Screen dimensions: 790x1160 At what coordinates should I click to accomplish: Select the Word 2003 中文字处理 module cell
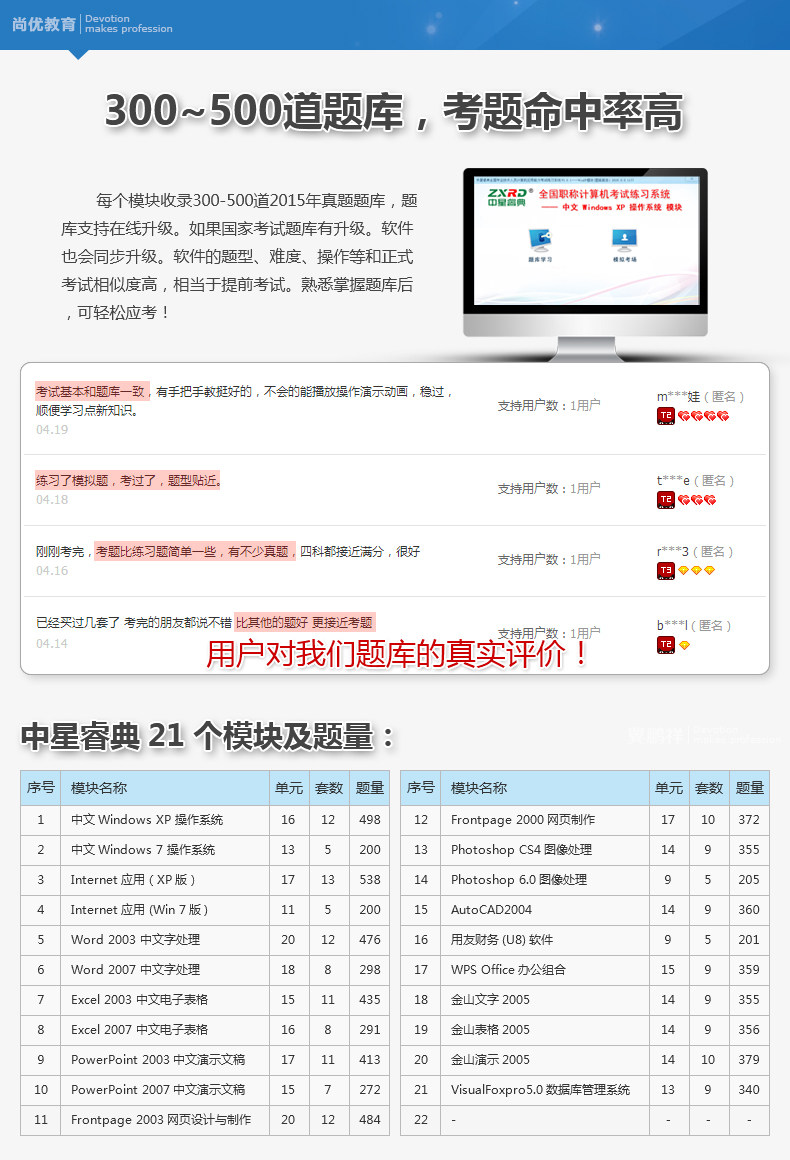pyautogui.click(x=165, y=940)
